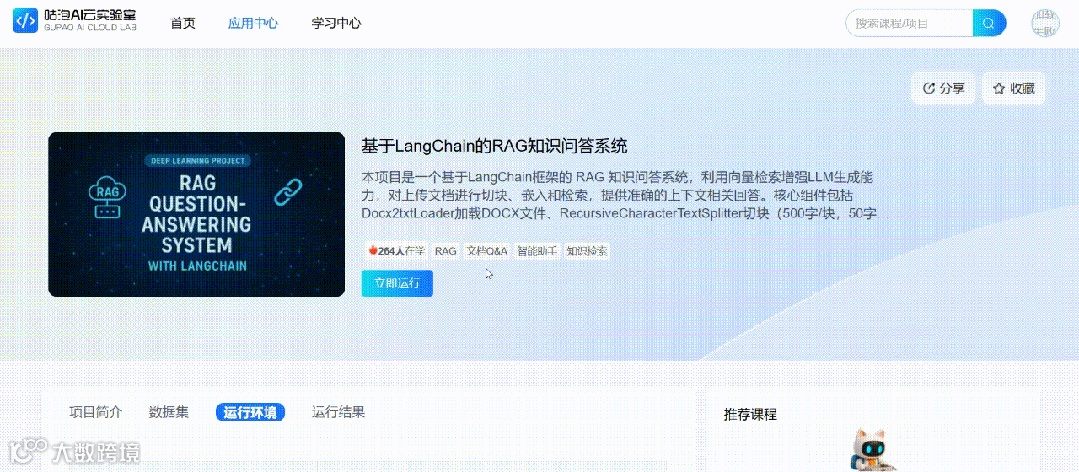The width and height of the screenshot is (1079, 472).
Task: Click the 立即运行 button
Action: 397,283
